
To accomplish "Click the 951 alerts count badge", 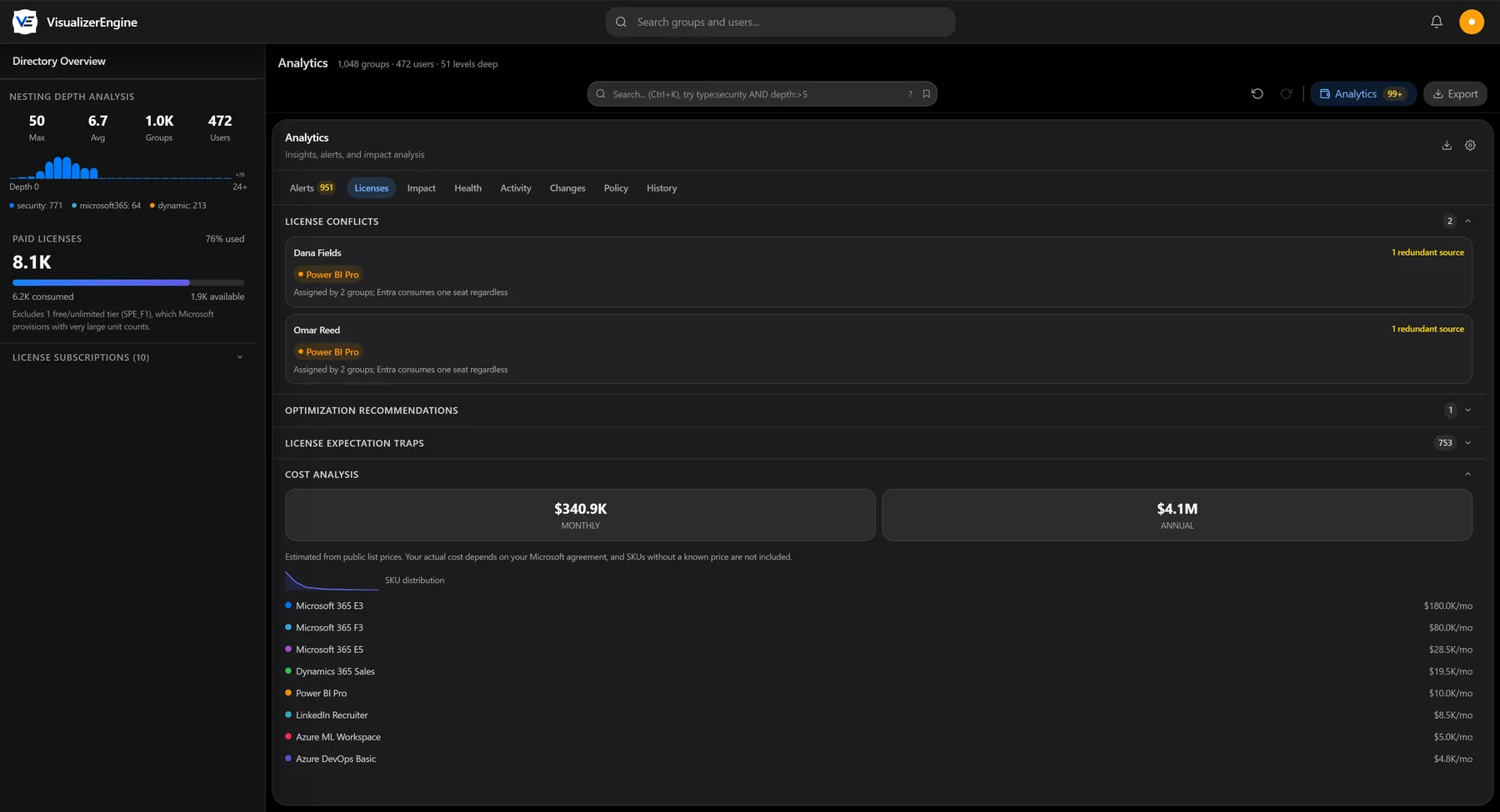I will pos(327,188).
